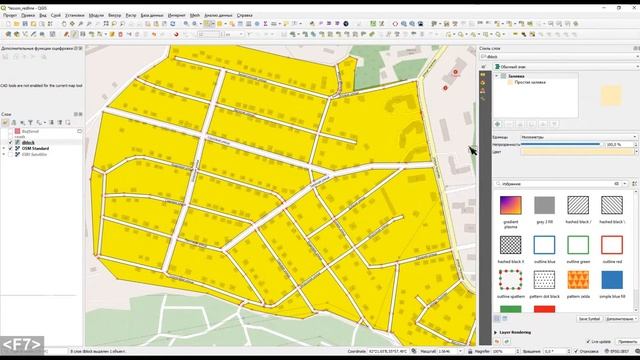
Task: Click the Undo arrow in digitizing toolbar
Action: [154, 35]
